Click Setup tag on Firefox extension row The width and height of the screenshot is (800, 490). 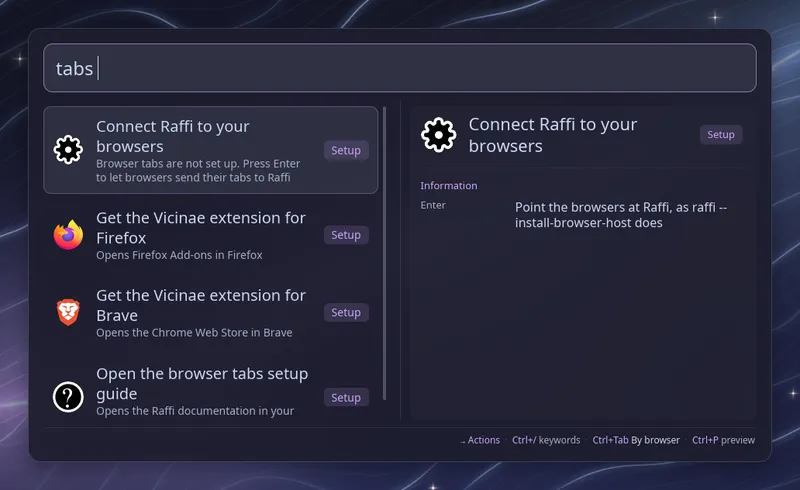click(x=346, y=235)
